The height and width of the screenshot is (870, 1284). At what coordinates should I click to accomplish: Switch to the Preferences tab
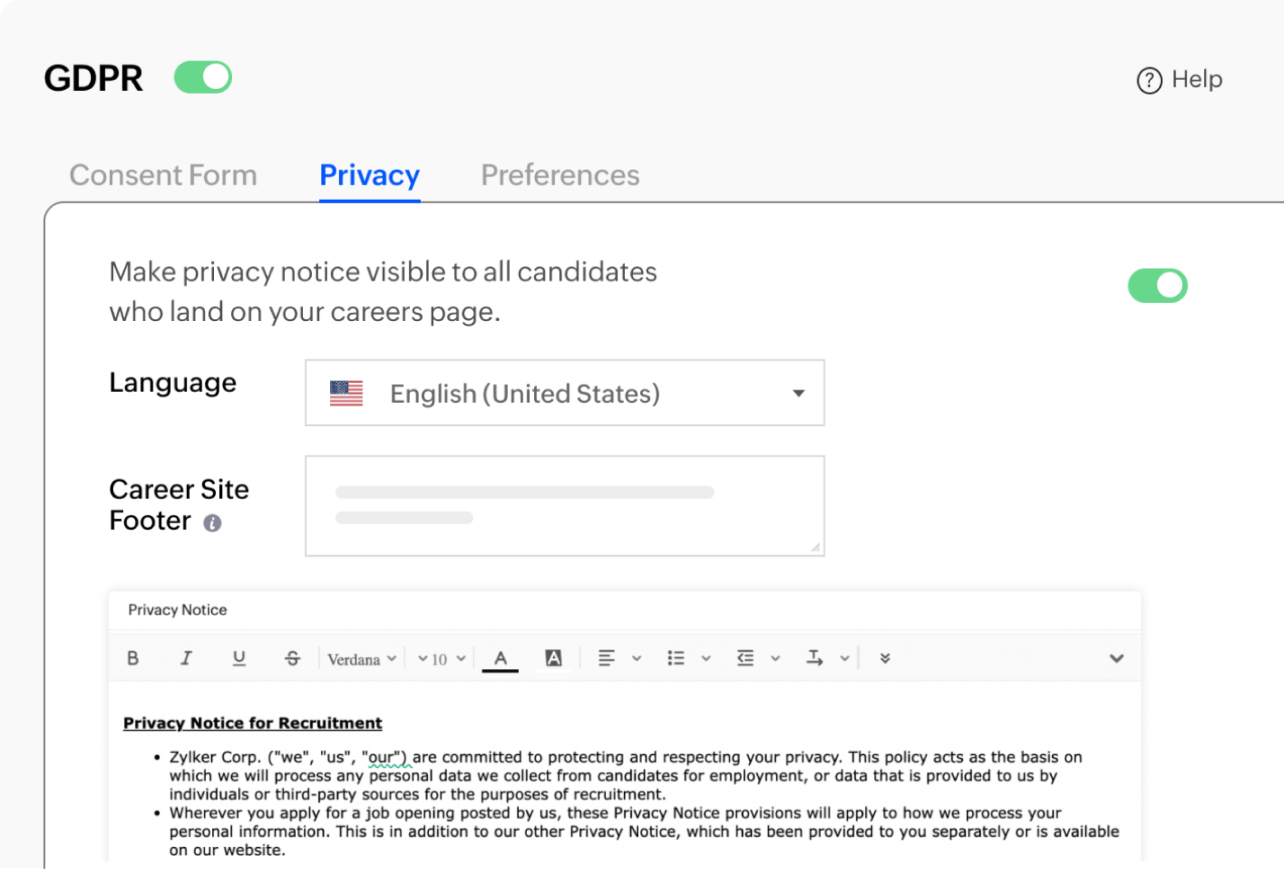(x=560, y=175)
